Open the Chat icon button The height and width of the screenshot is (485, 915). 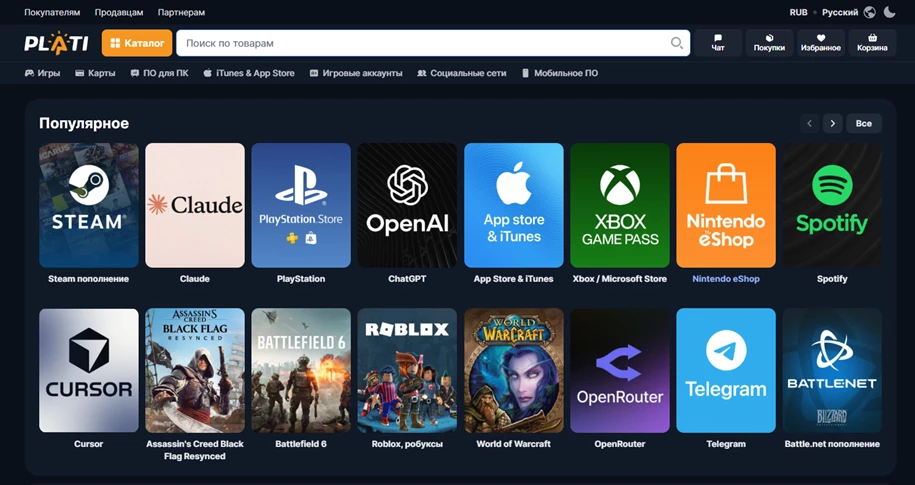pyautogui.click(x=718, y=43)
